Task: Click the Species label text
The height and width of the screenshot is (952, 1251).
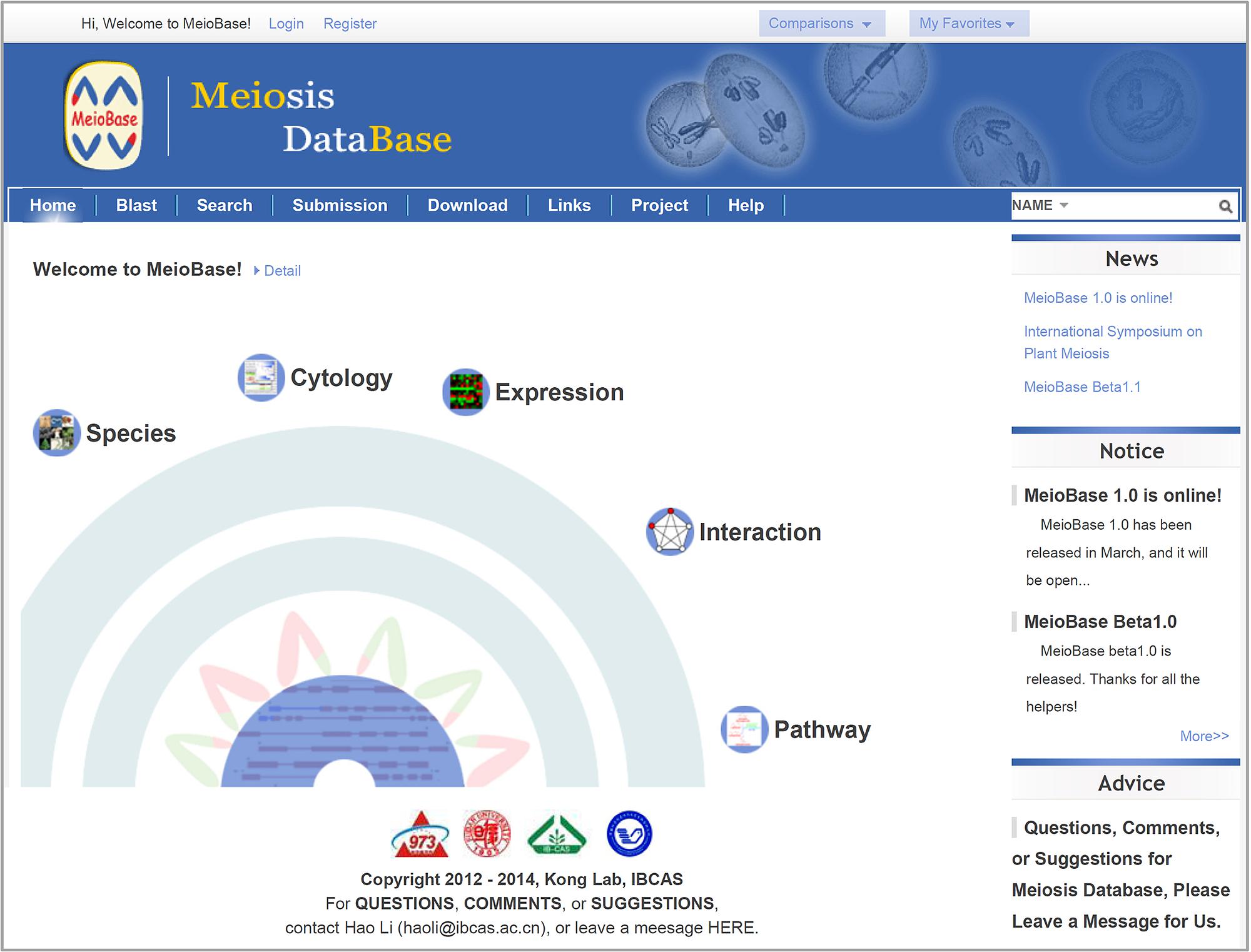Action: click(x=131, y=433)
